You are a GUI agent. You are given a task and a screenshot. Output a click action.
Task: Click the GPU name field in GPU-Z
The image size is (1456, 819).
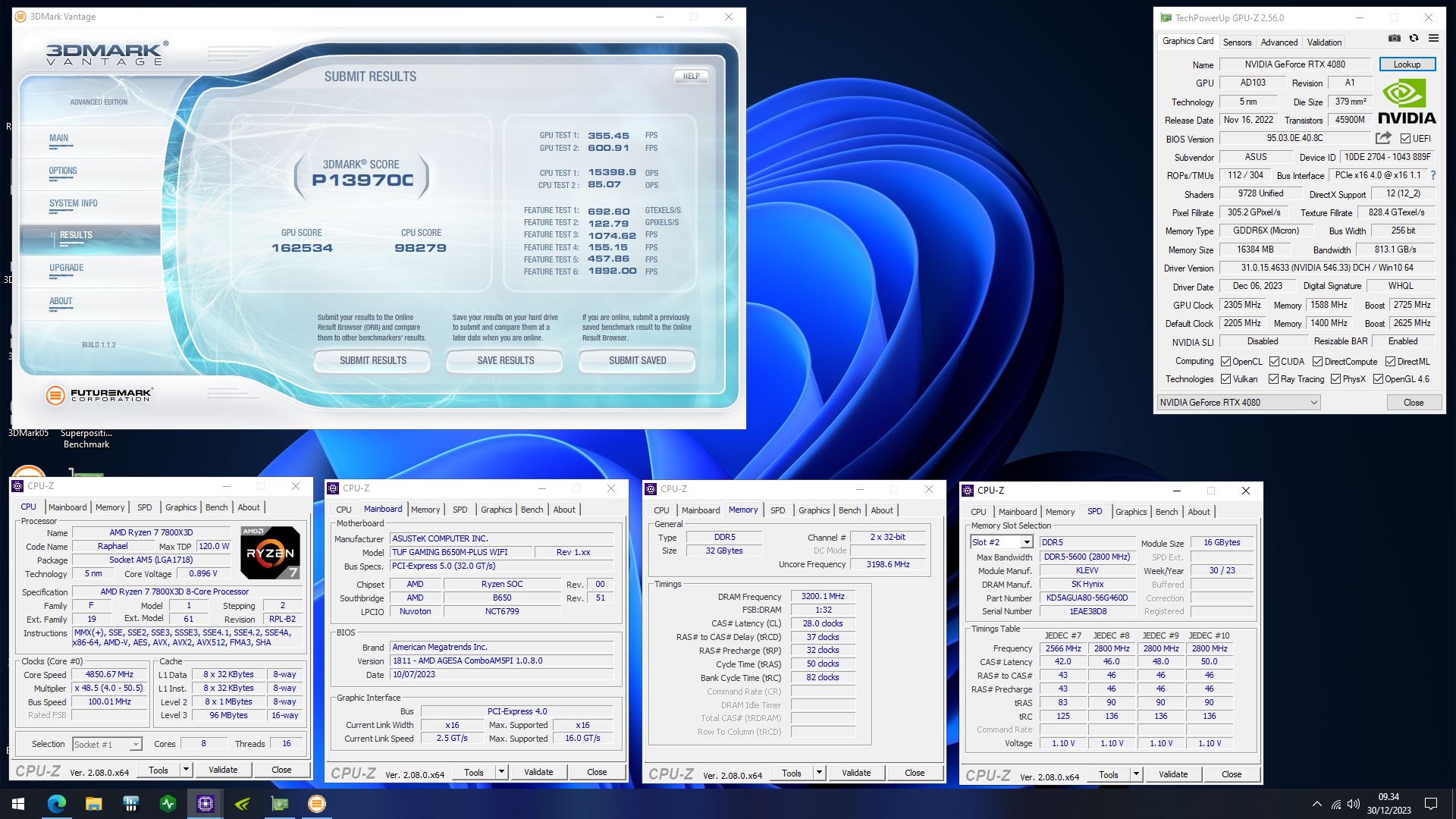pos(1294,64)
